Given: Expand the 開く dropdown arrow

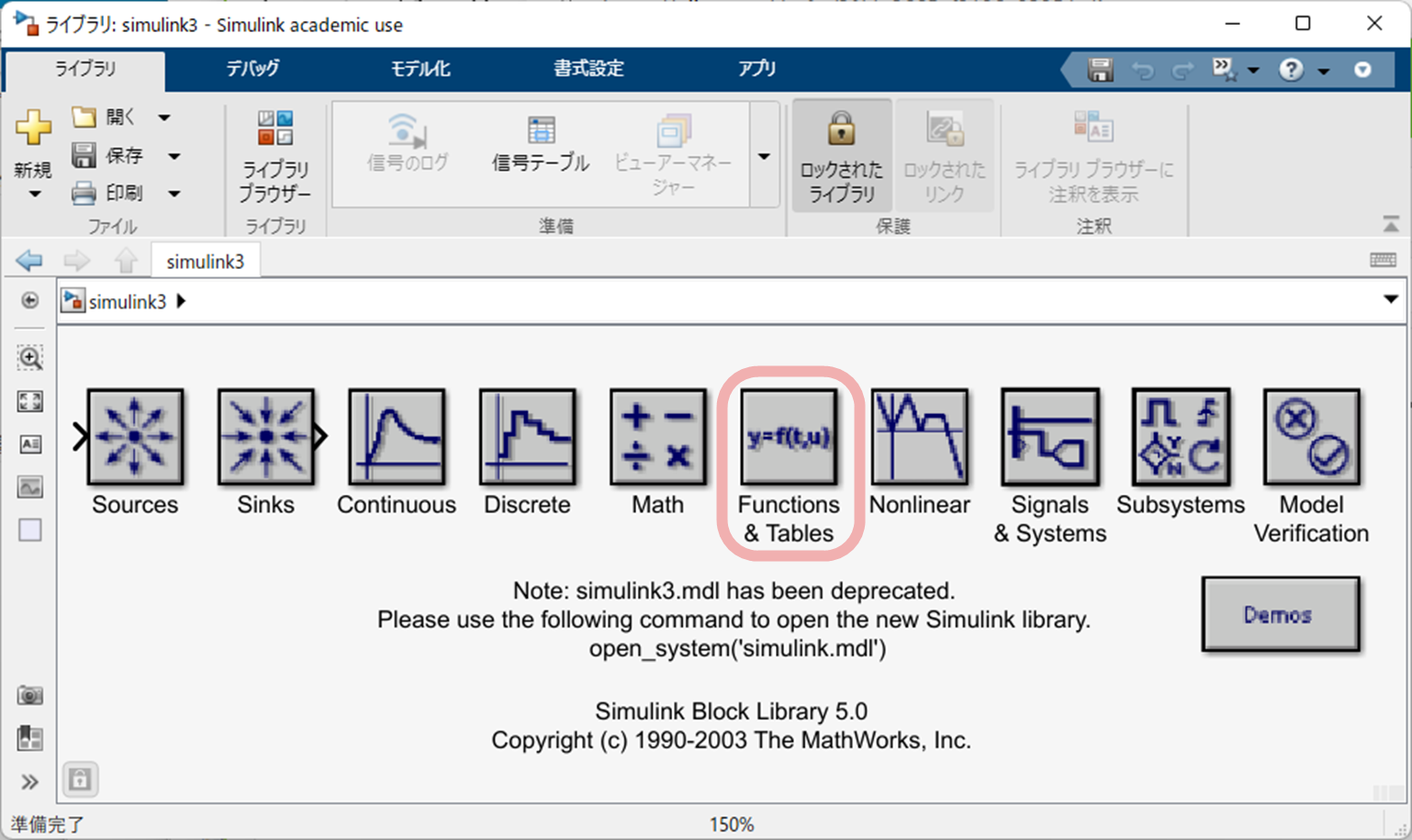Looking at the screenshot, I should tap(164, 118).
